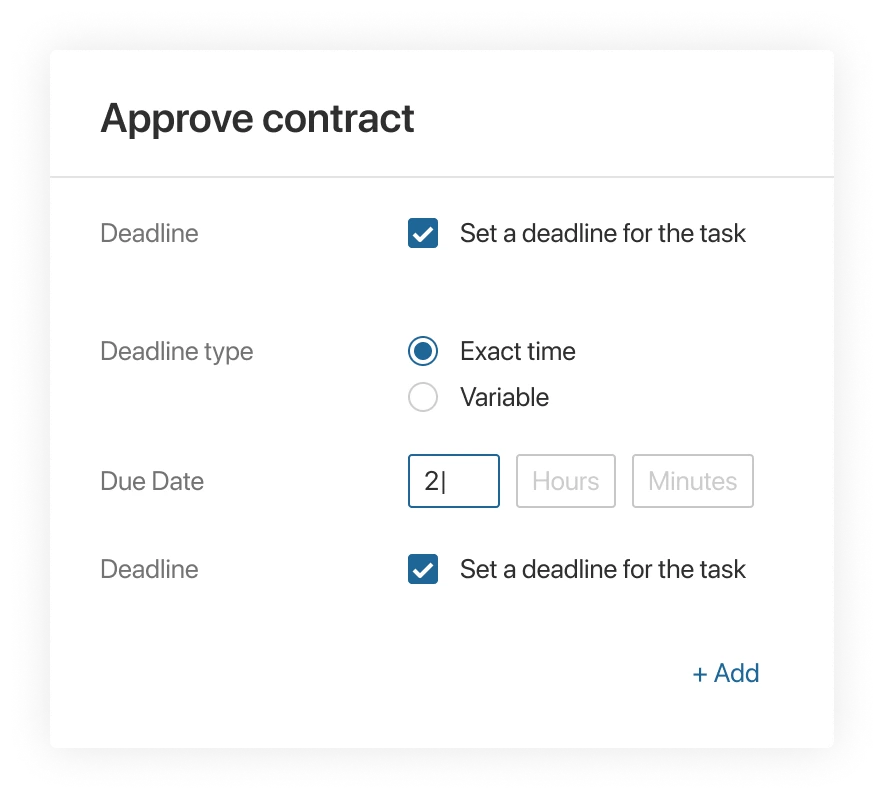The height and width of the screenshot is (796, 882).
Task: Click the Approve contract title
Action: tap(256, 117)
